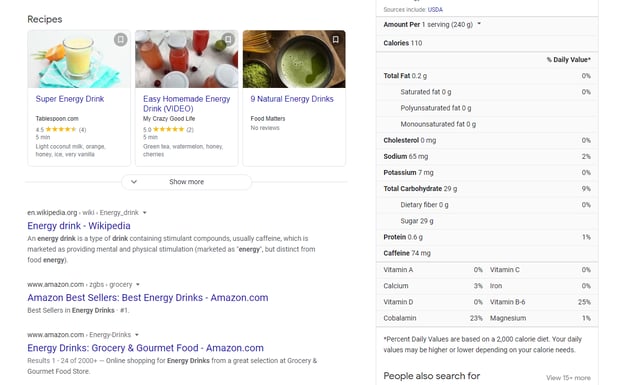This screenshot has width=624, height=385.
Task: Open Amazon Best Sellers Best Energy Drinks link
Action: (x=148, y=297)
